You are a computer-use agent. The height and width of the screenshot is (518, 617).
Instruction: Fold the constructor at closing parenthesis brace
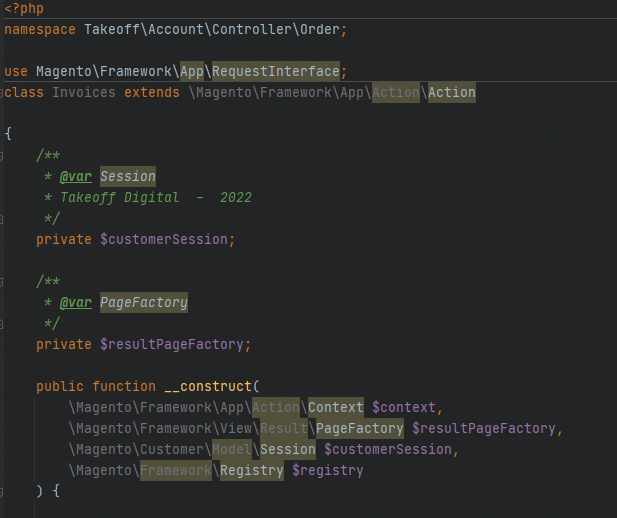1,491
